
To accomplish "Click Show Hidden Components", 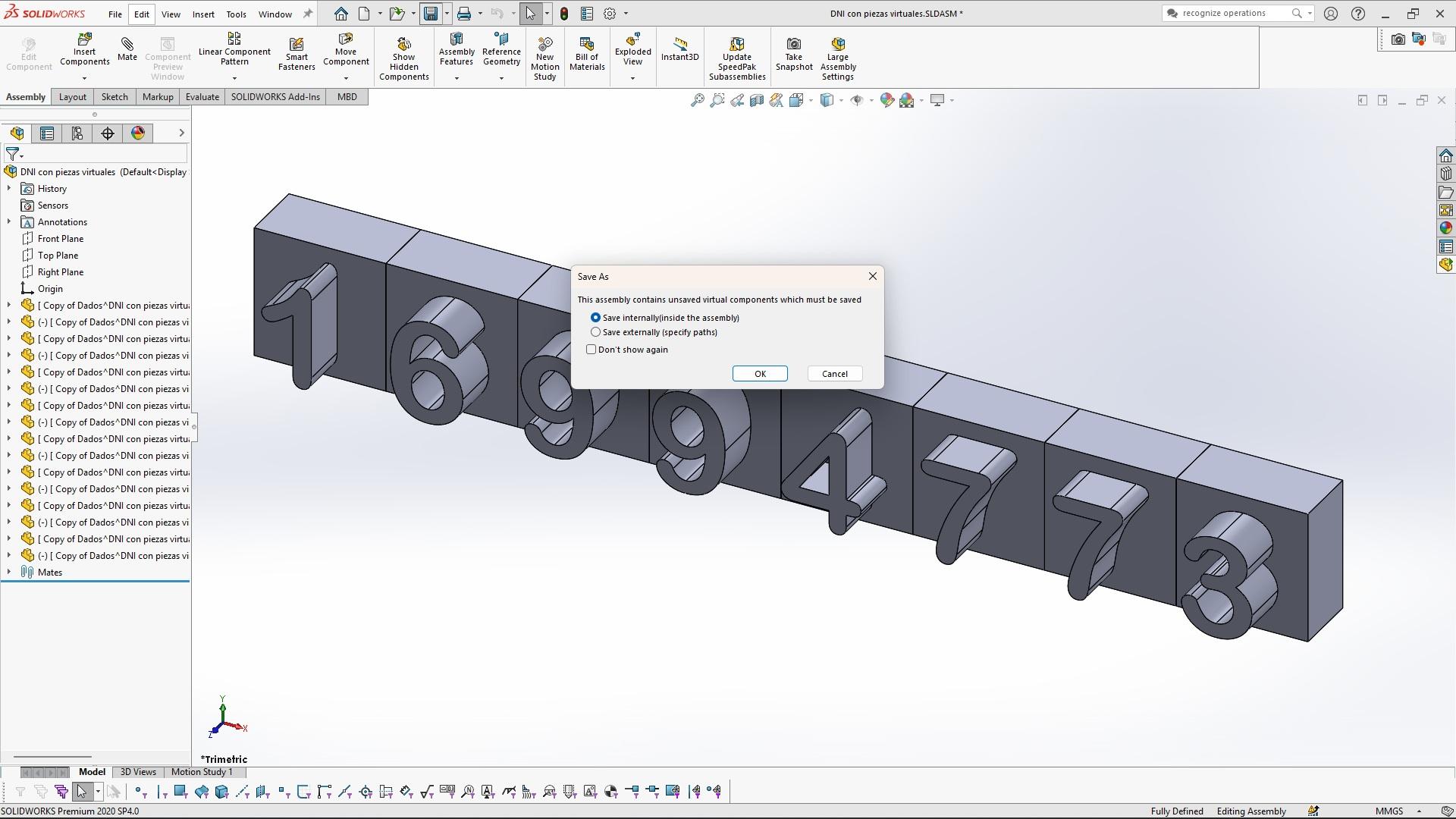I will coord(404,58).
